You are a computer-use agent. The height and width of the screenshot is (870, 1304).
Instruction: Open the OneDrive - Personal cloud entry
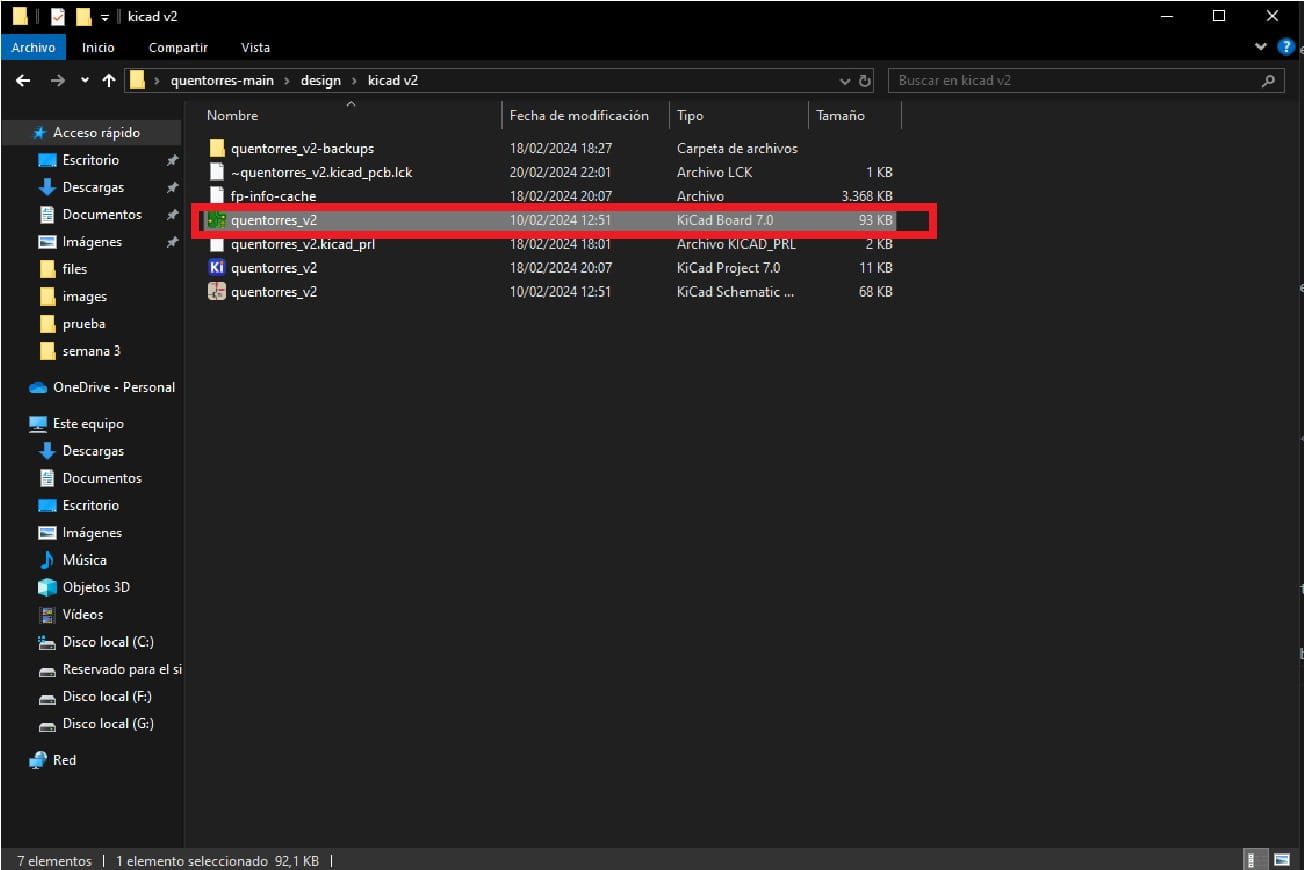[x=101, y=387]
